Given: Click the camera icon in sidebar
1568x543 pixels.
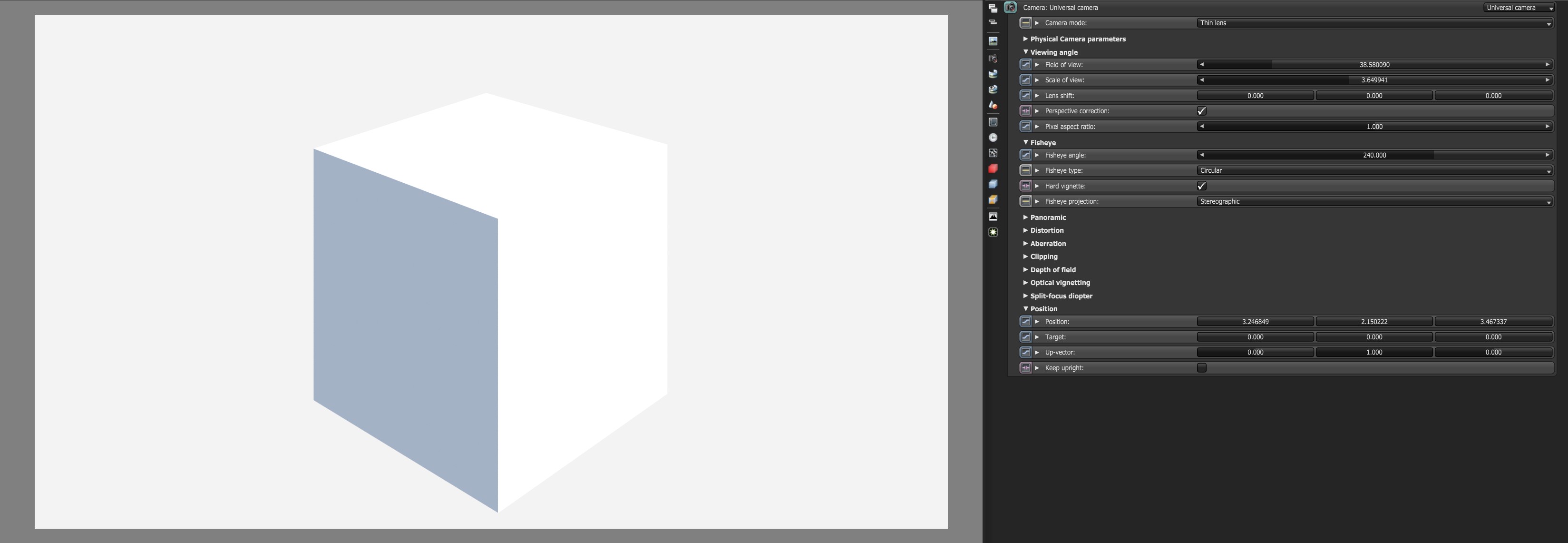Looking at the screenshot, I should (993, 59).
